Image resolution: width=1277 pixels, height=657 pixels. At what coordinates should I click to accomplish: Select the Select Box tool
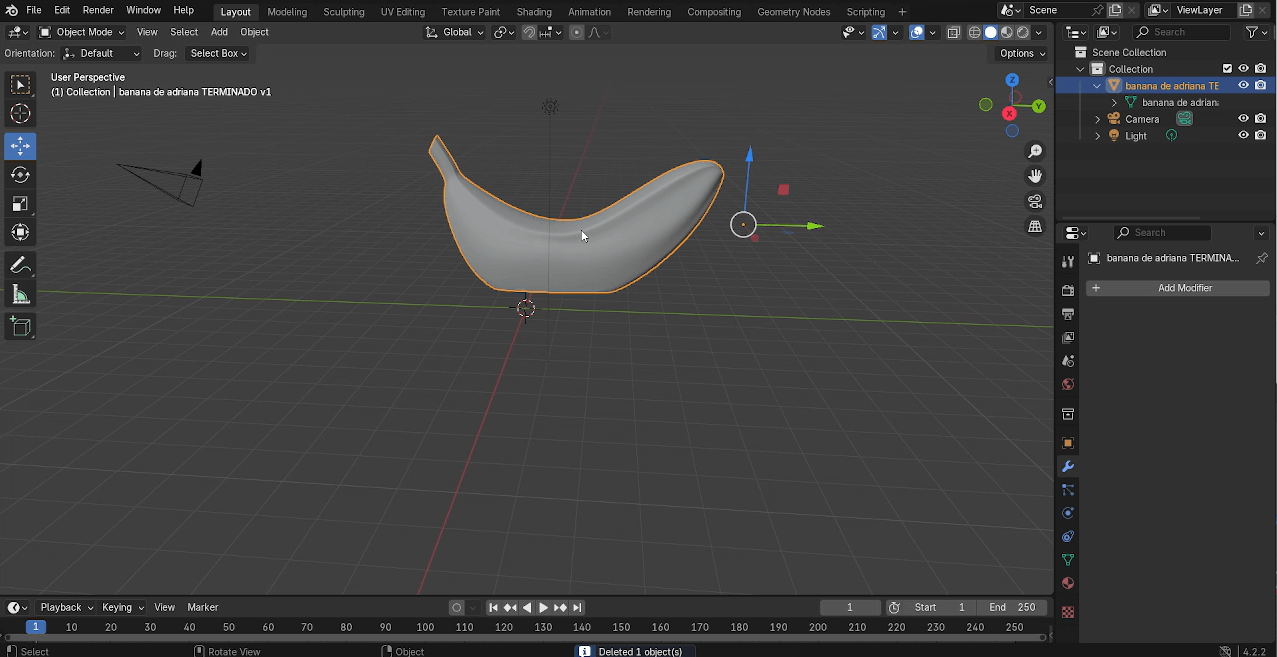coord(20,85)
